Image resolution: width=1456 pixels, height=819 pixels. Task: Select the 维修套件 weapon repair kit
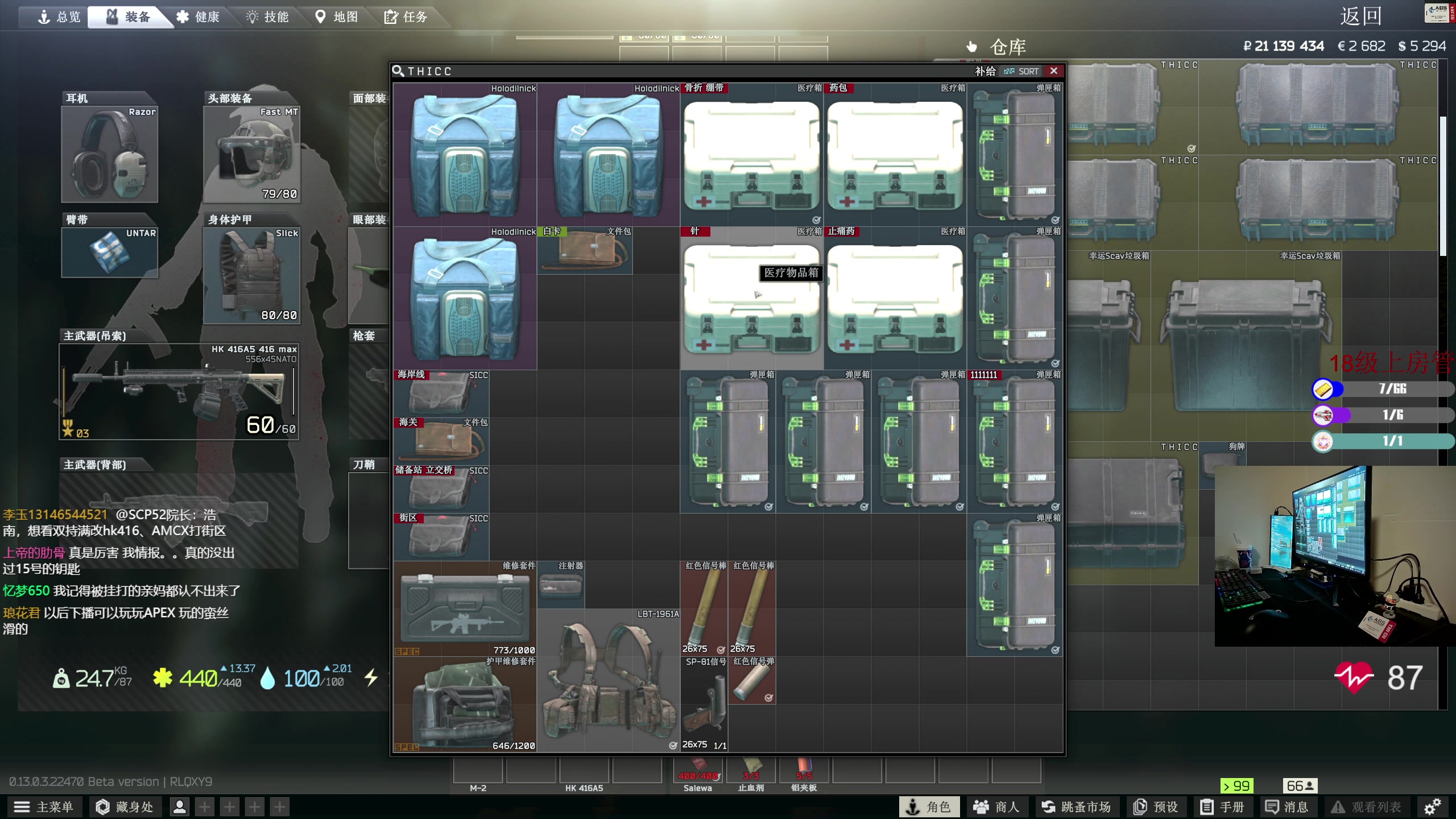tap(465, 609)
